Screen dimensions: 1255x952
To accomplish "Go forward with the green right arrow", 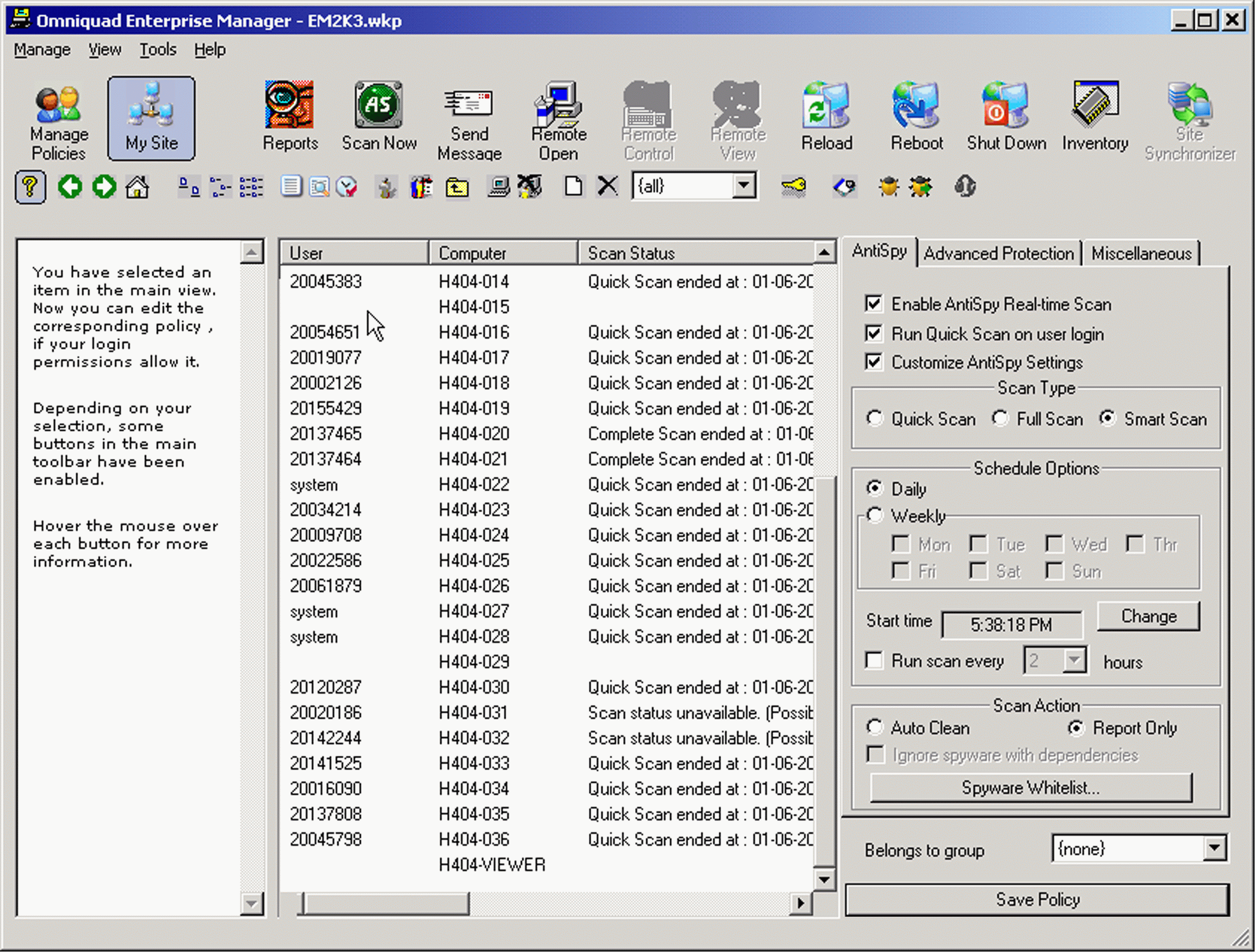I will (104, 187).
